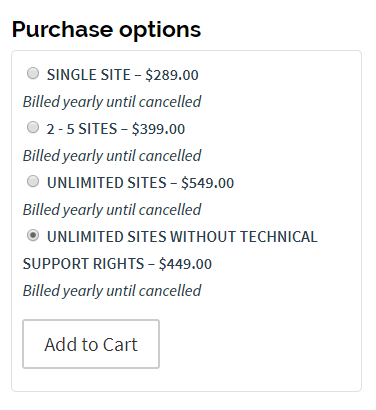Choose the 2 - 5 SITES radio button
Image resolution: width=376 pixels, height=410 pixels.
pos(33,127)
